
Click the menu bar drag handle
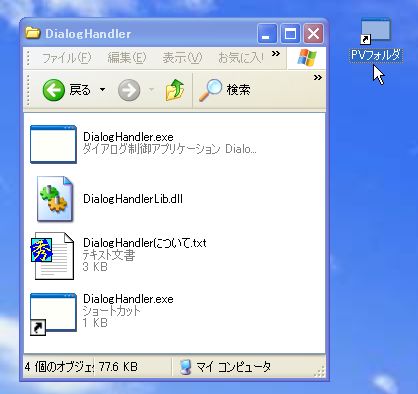(x=28, y=58)
